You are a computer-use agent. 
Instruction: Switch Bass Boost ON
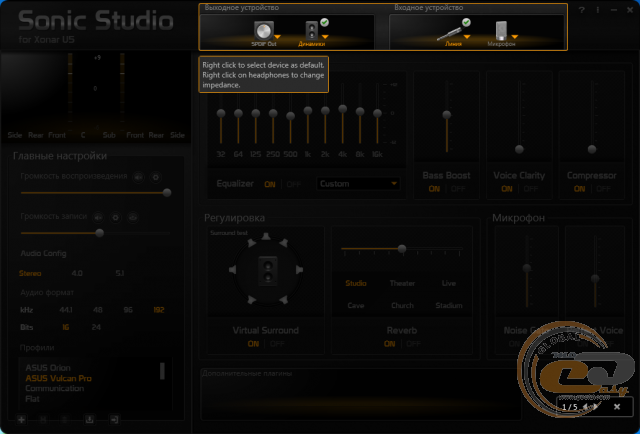(x=434, y=189)
